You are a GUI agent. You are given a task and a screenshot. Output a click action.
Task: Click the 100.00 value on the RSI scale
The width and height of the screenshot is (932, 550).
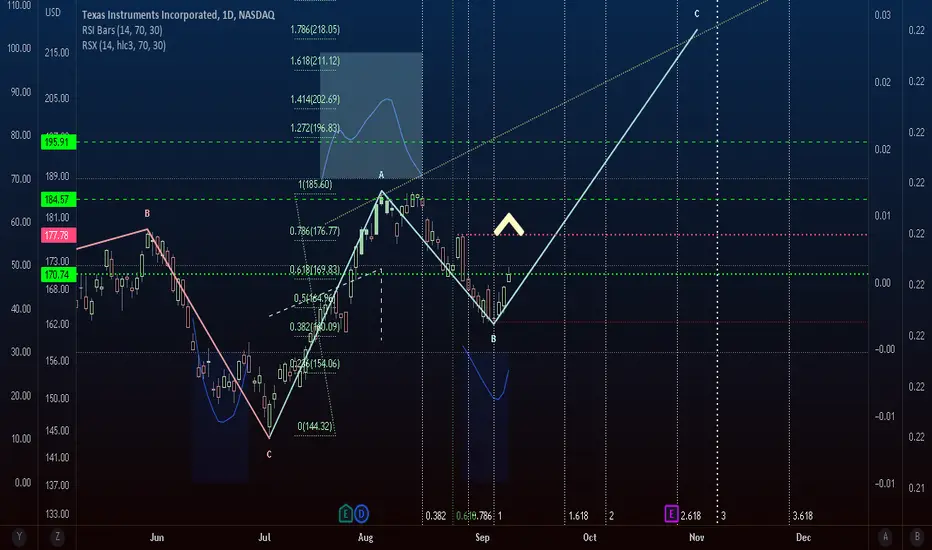pyautogui.click(x=19, y=49)
